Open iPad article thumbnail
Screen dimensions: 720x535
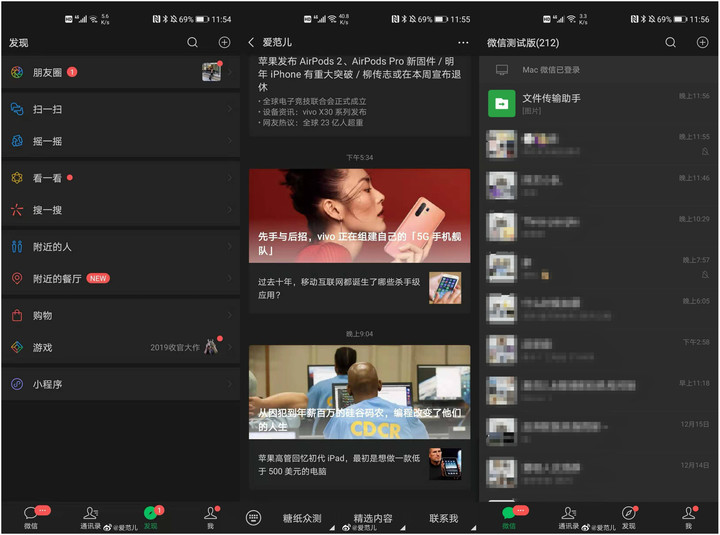coord(445,464)
